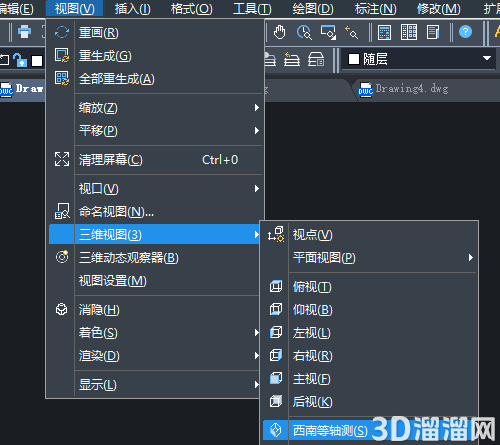The image size is (500, 445).
Task: Expand the 渲染(D) submenu arrow
Action: pos(256,356)
